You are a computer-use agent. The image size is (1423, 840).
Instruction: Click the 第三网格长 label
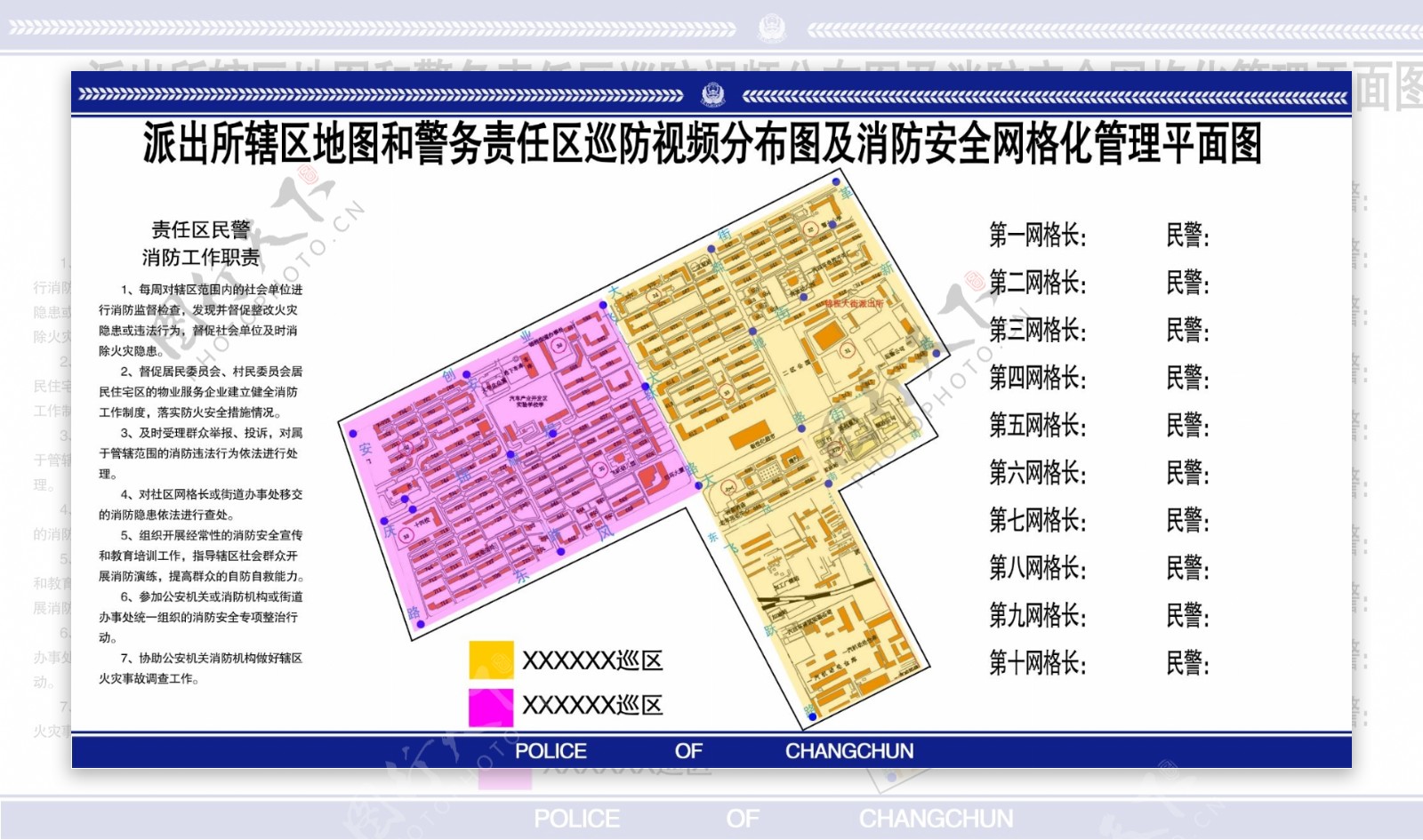[1038, 331]
